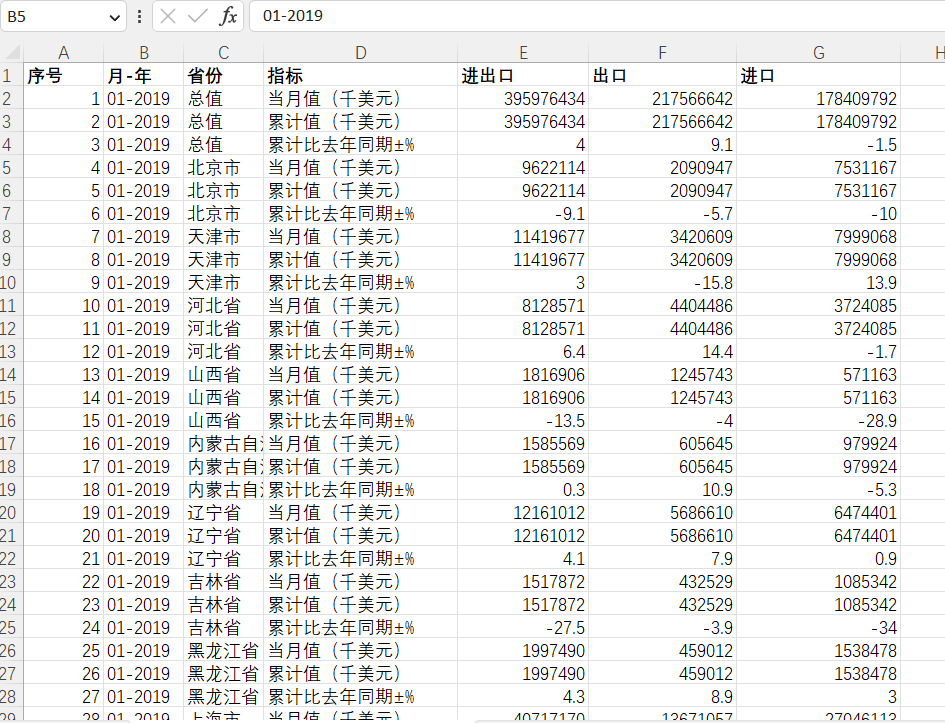Image resolution: width=945 pixels, height=723 pixels.
Task: Click 山西省 cell in row 14
Action: pyautogui.click(x=224, y=375)
